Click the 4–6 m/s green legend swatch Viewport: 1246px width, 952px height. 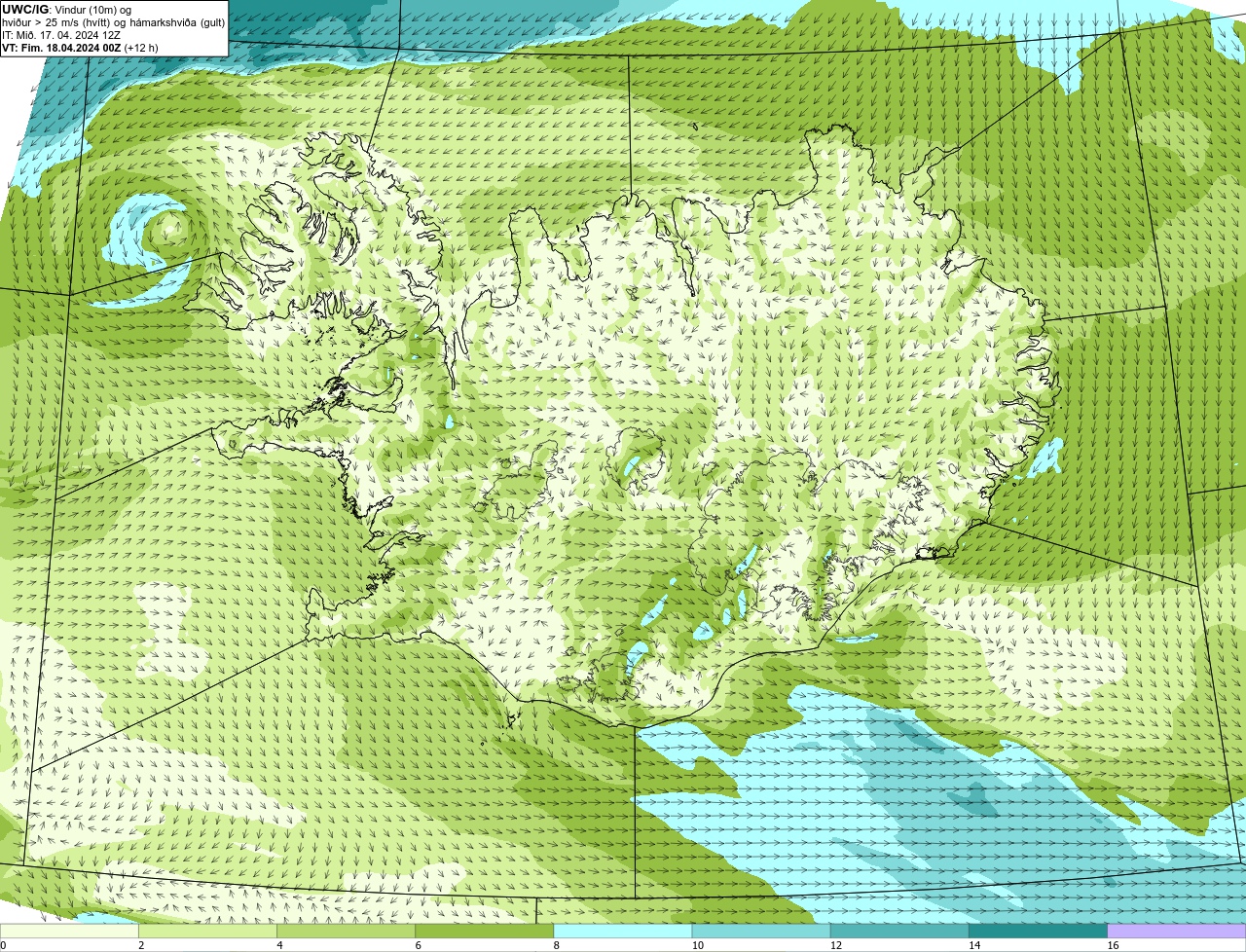click(x=346, y=932)
